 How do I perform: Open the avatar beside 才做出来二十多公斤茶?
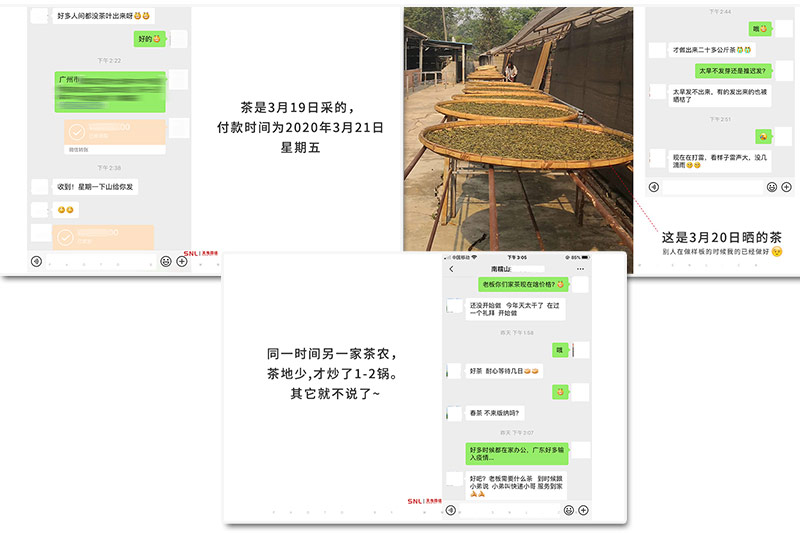(x=657, y=50)
